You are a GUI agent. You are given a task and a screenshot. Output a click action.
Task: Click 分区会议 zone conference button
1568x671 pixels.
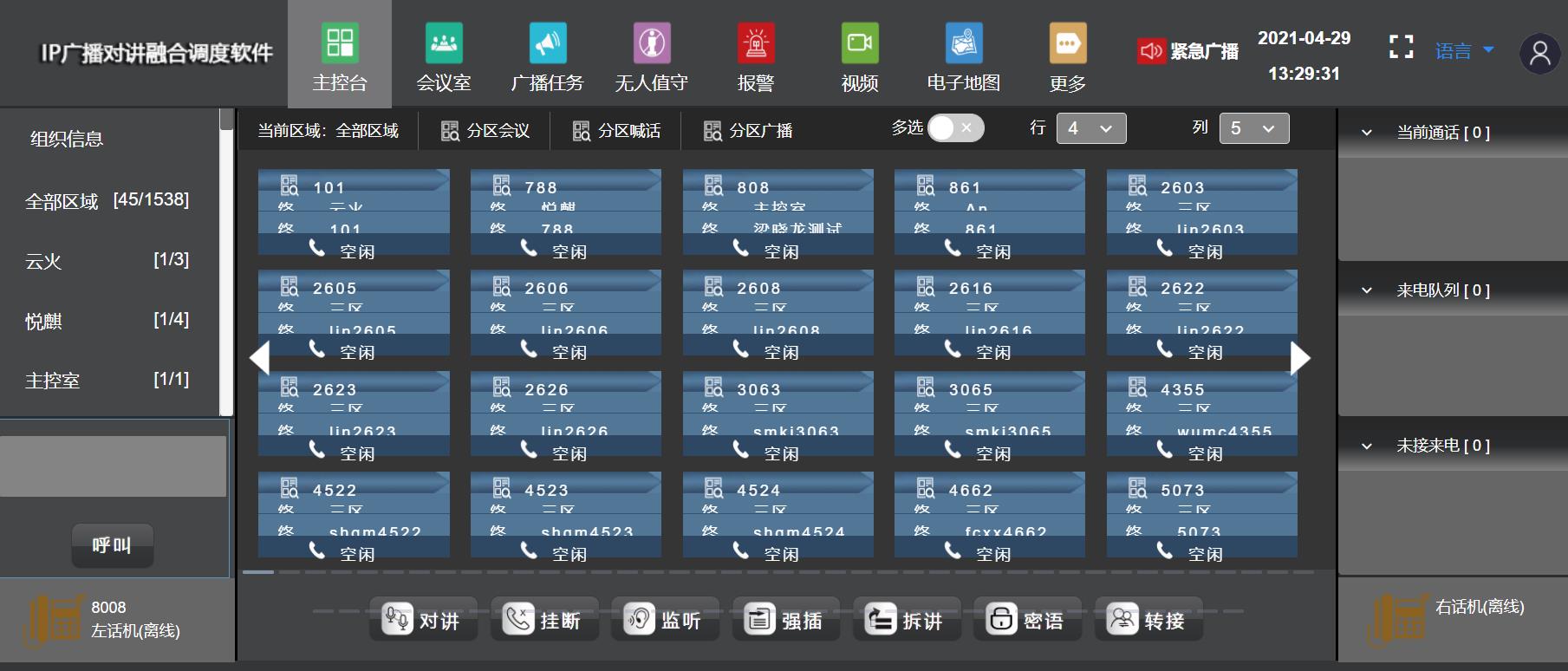click(485, 131)
